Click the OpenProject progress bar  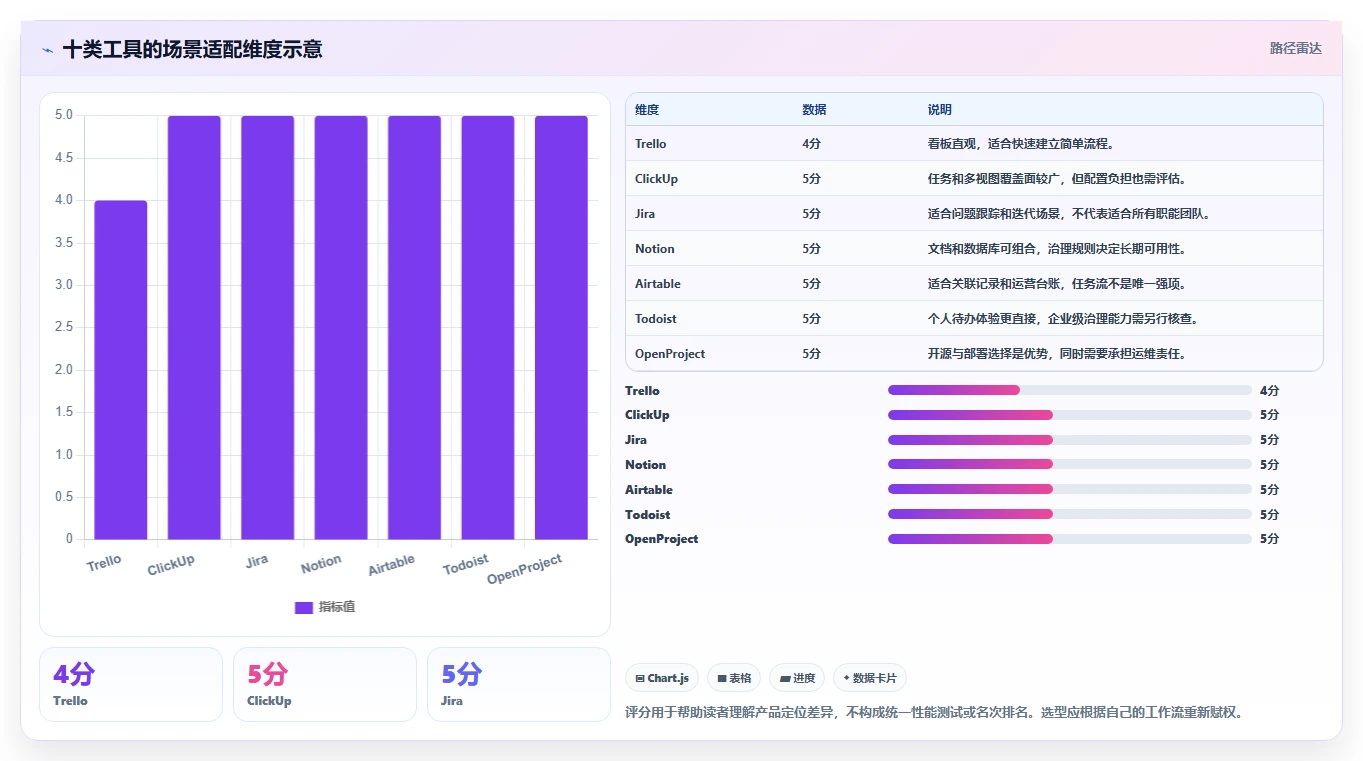point(1070,539)
